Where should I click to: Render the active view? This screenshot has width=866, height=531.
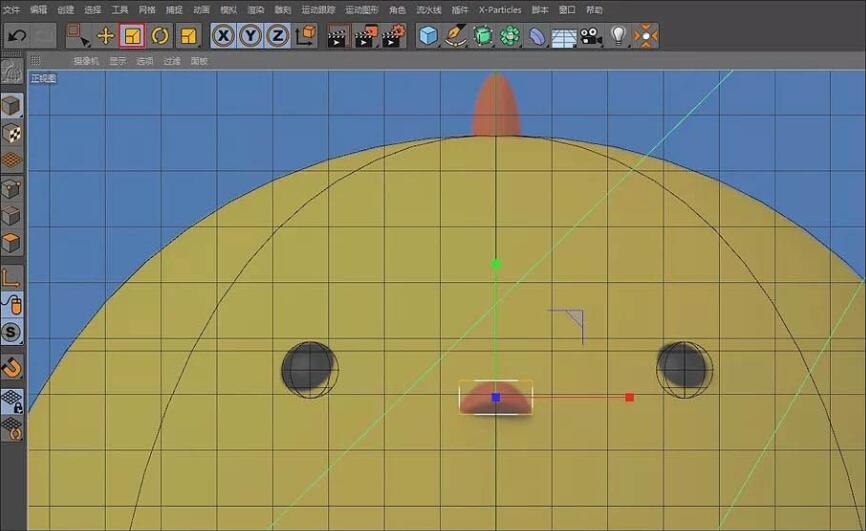coord(337,36)
